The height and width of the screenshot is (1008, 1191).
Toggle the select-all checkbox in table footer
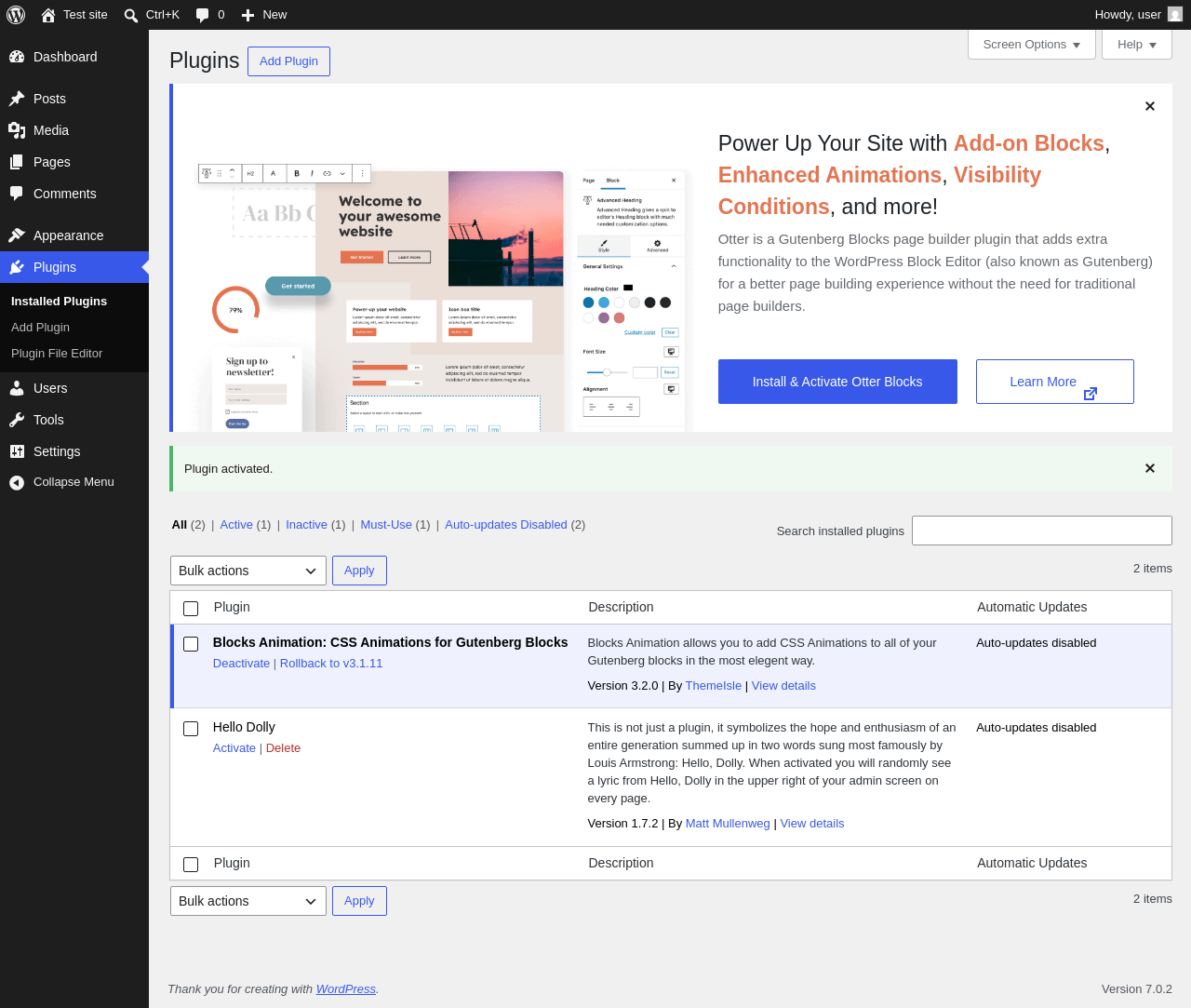191,865
